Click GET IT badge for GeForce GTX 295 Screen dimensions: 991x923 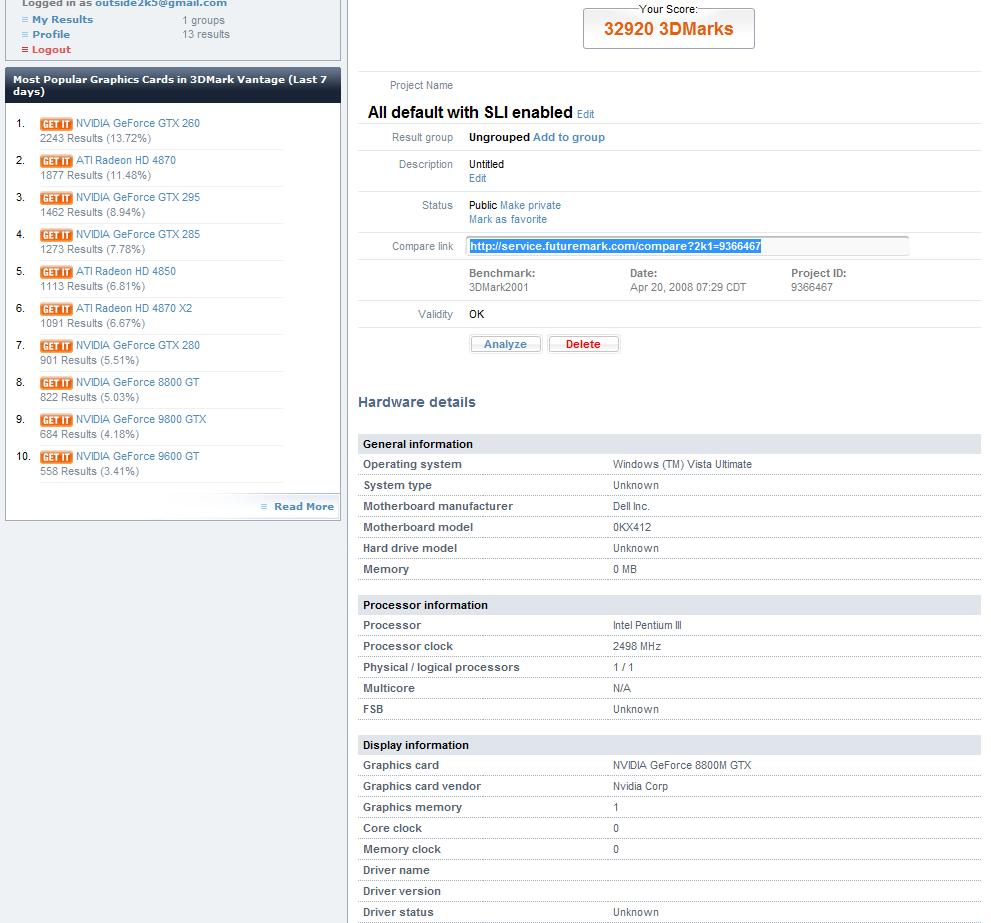click(56, 198)
